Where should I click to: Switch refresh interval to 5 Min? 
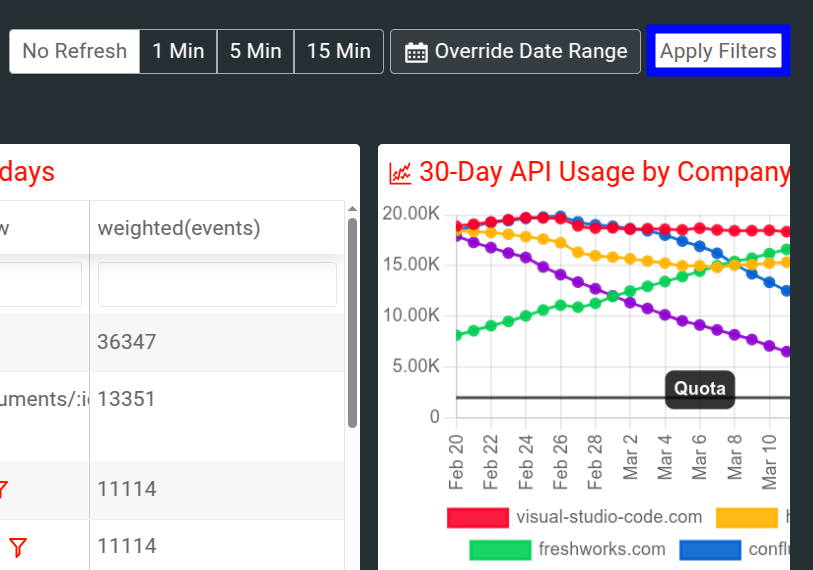point(255,51)
